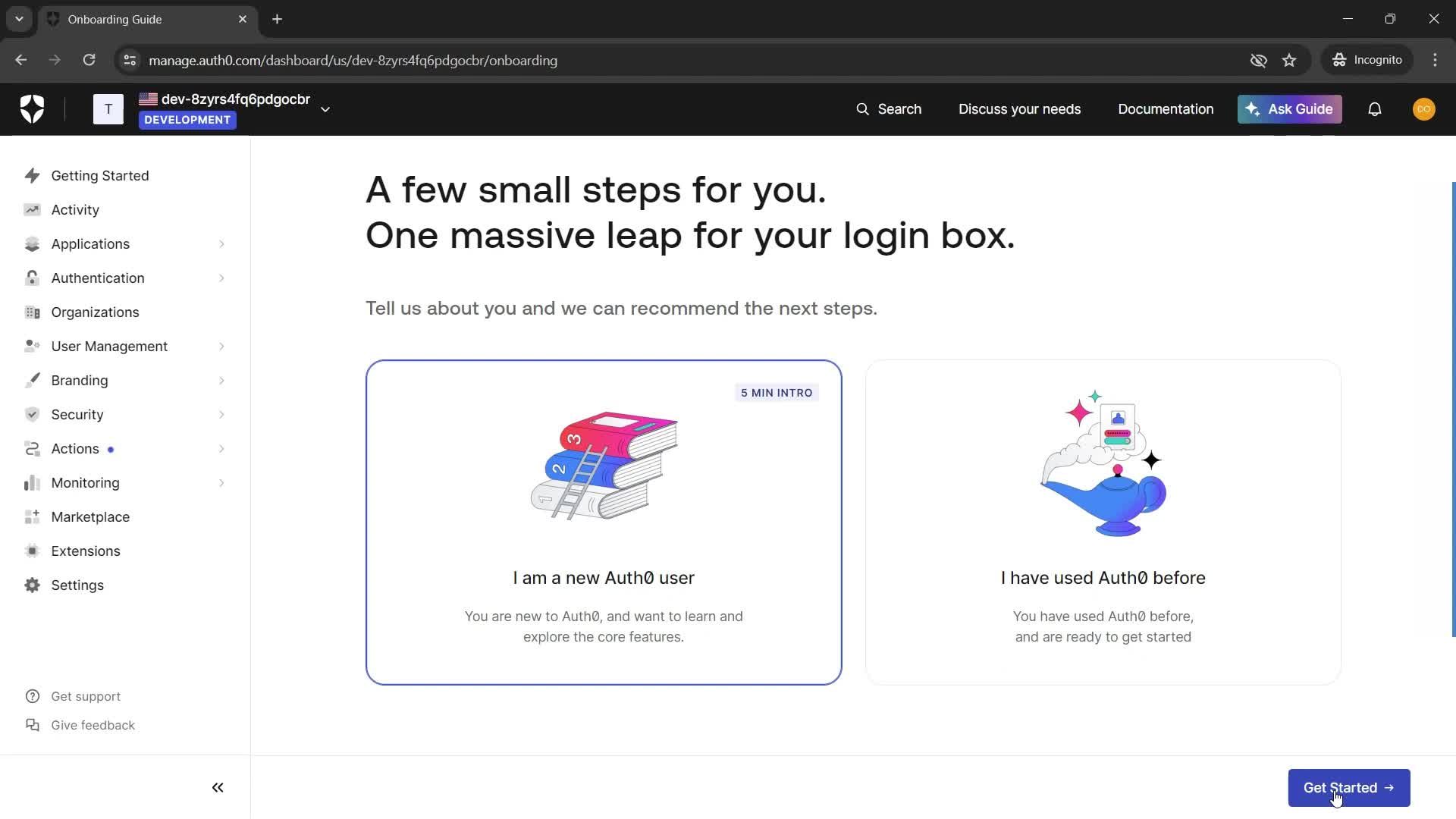The height and width of the screenshot is (819, 1456).
Task: Click the Extensions chip icon
Action: 32,551
